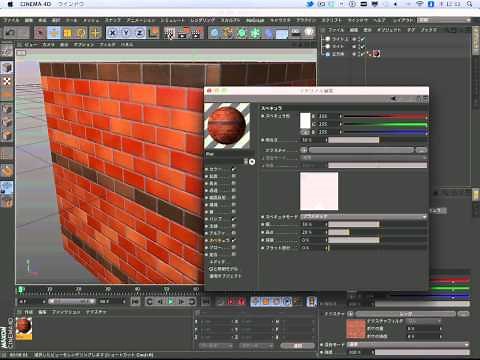Select the Rotate tool

(x=81, y=33)
